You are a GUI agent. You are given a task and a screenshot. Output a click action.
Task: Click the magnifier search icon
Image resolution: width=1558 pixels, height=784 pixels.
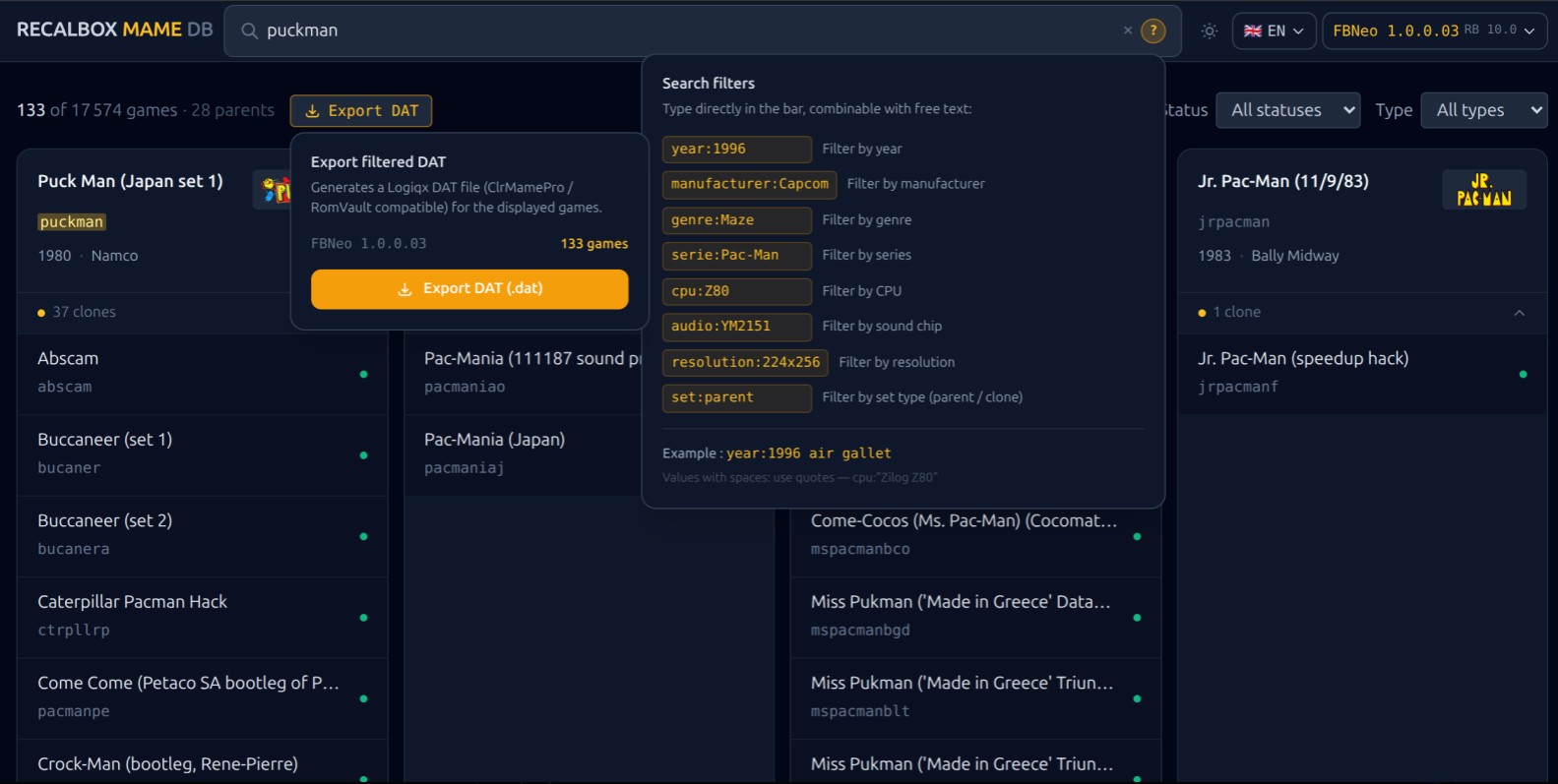250,30
